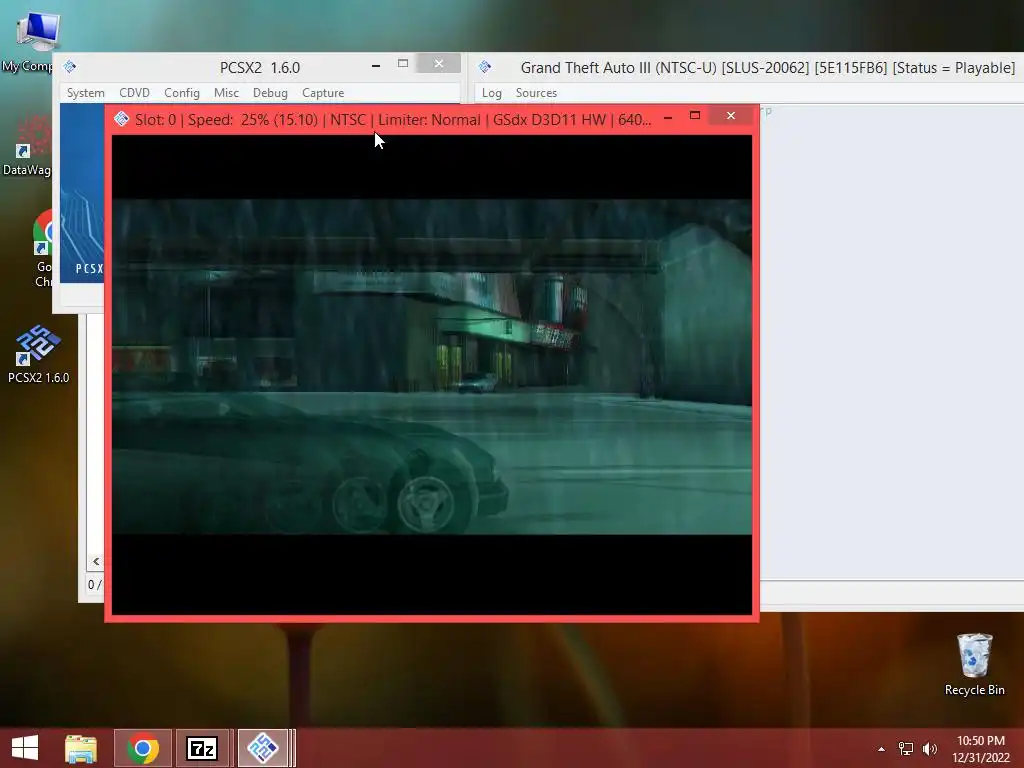Screen dimensions: 1024x768
Task: Select the PCSX2 1.6.0 desktop shortcut
Action: click(x=38, y=353)
